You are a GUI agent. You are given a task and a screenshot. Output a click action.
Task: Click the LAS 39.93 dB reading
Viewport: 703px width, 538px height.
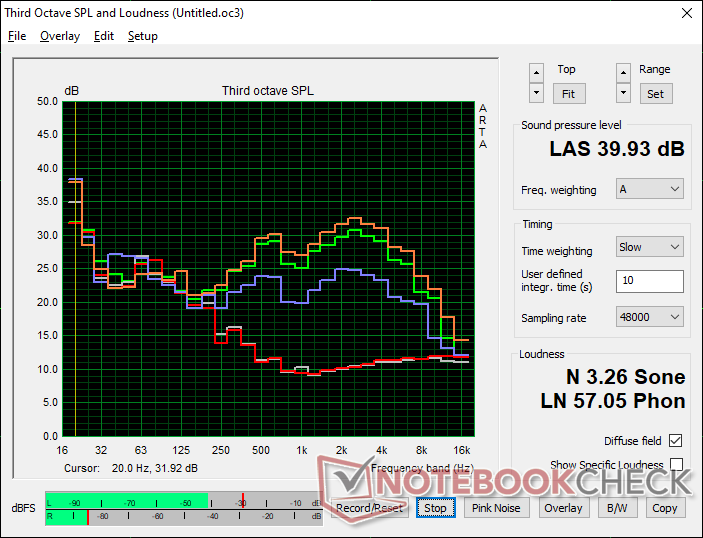point(617,149)
